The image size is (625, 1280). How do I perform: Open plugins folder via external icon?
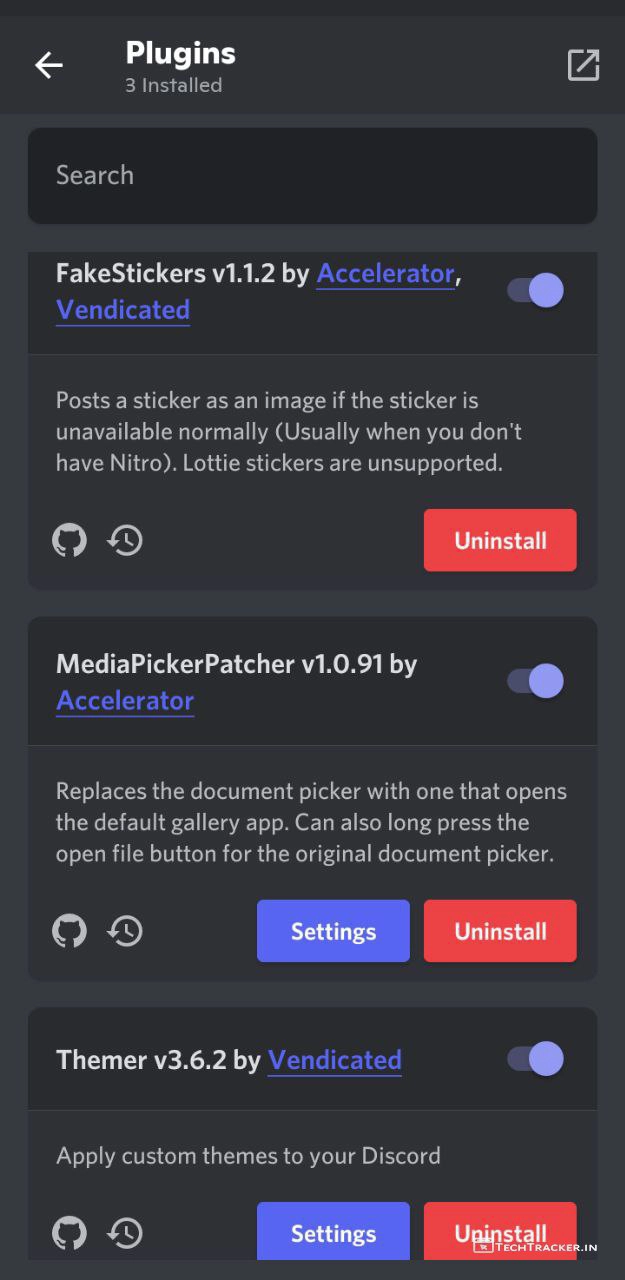(583, 65)
